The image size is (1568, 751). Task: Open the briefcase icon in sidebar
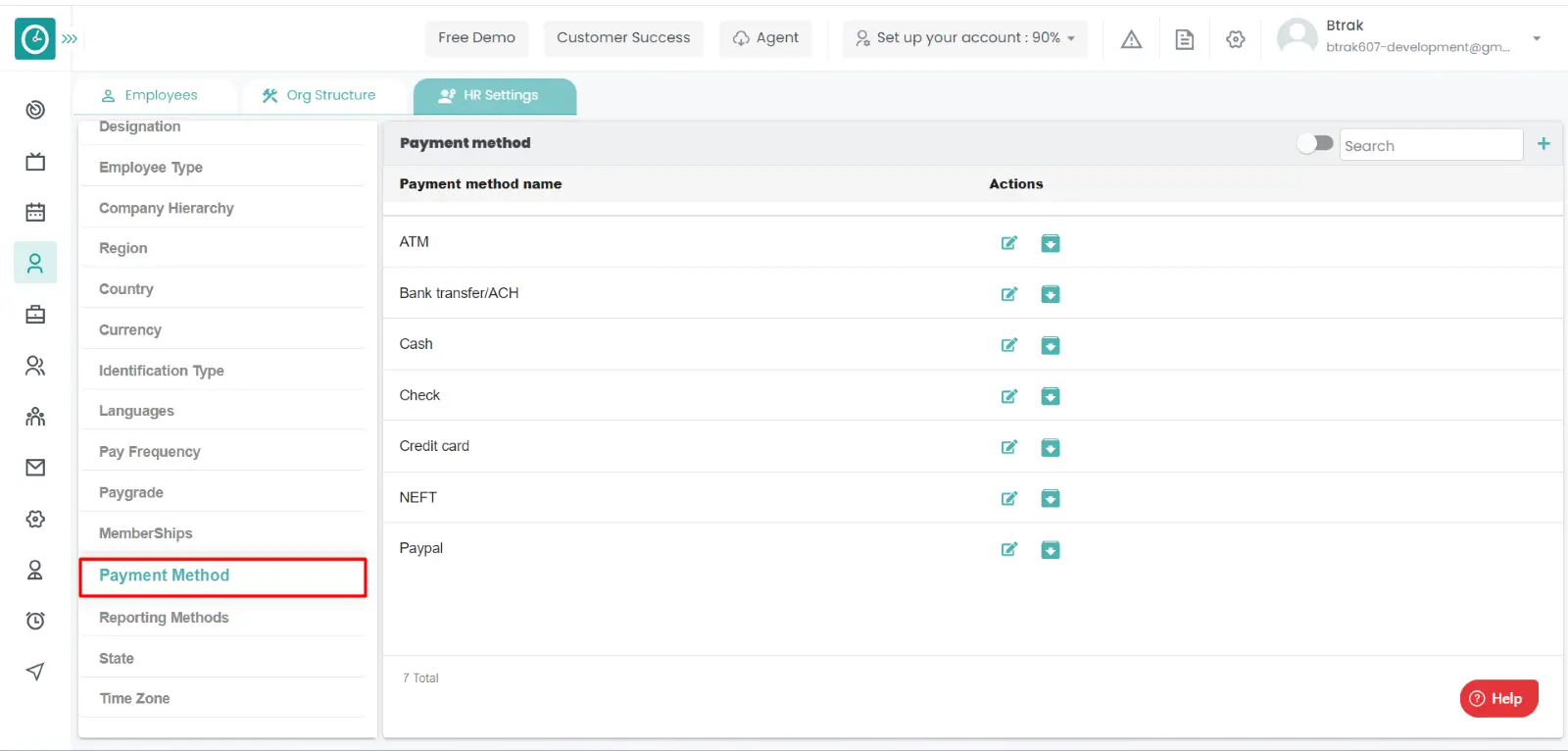(x=35, y=315)
